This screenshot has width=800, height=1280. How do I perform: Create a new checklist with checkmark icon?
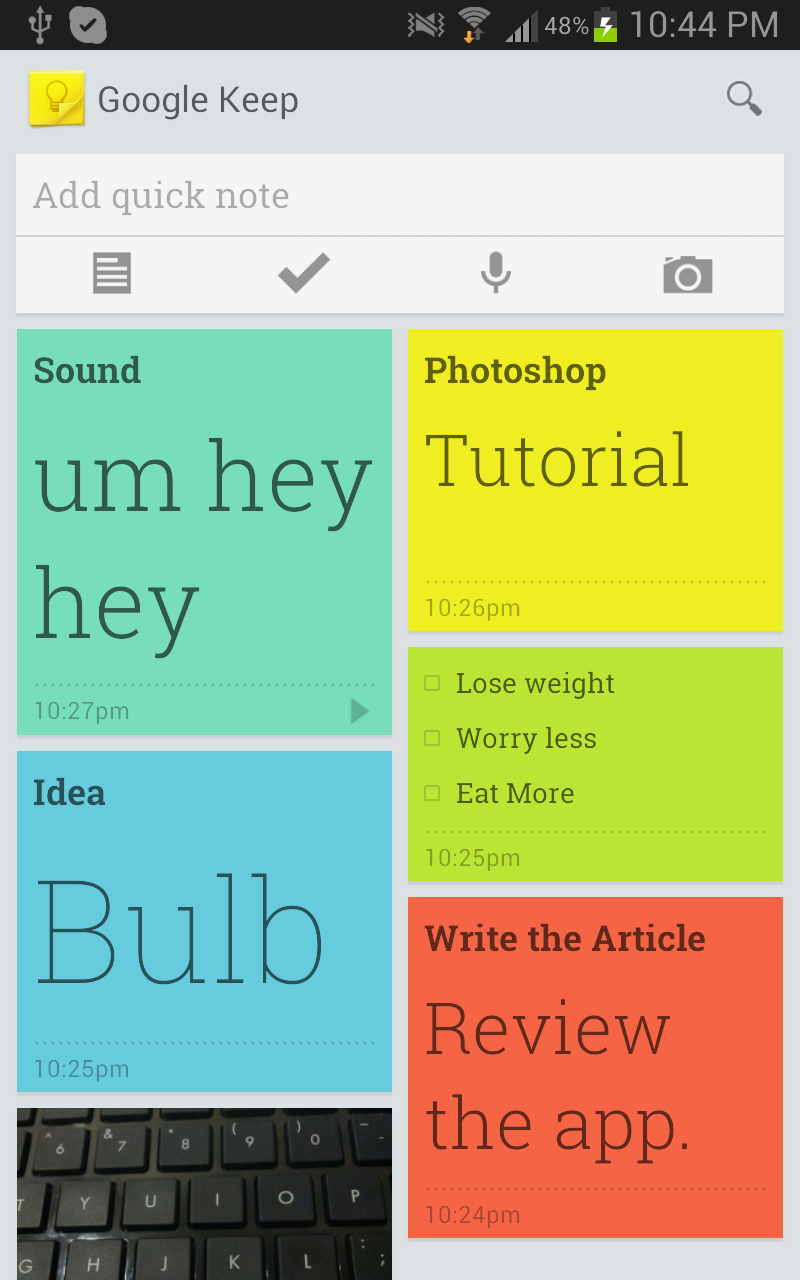[x=304, y=274]
